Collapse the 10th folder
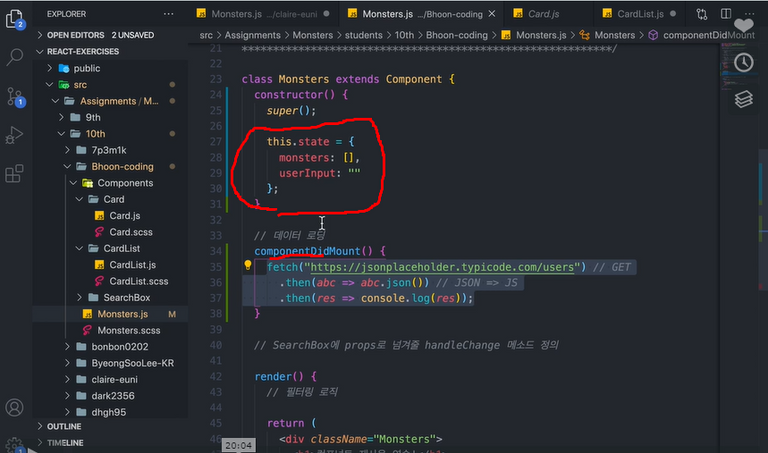 110,134
